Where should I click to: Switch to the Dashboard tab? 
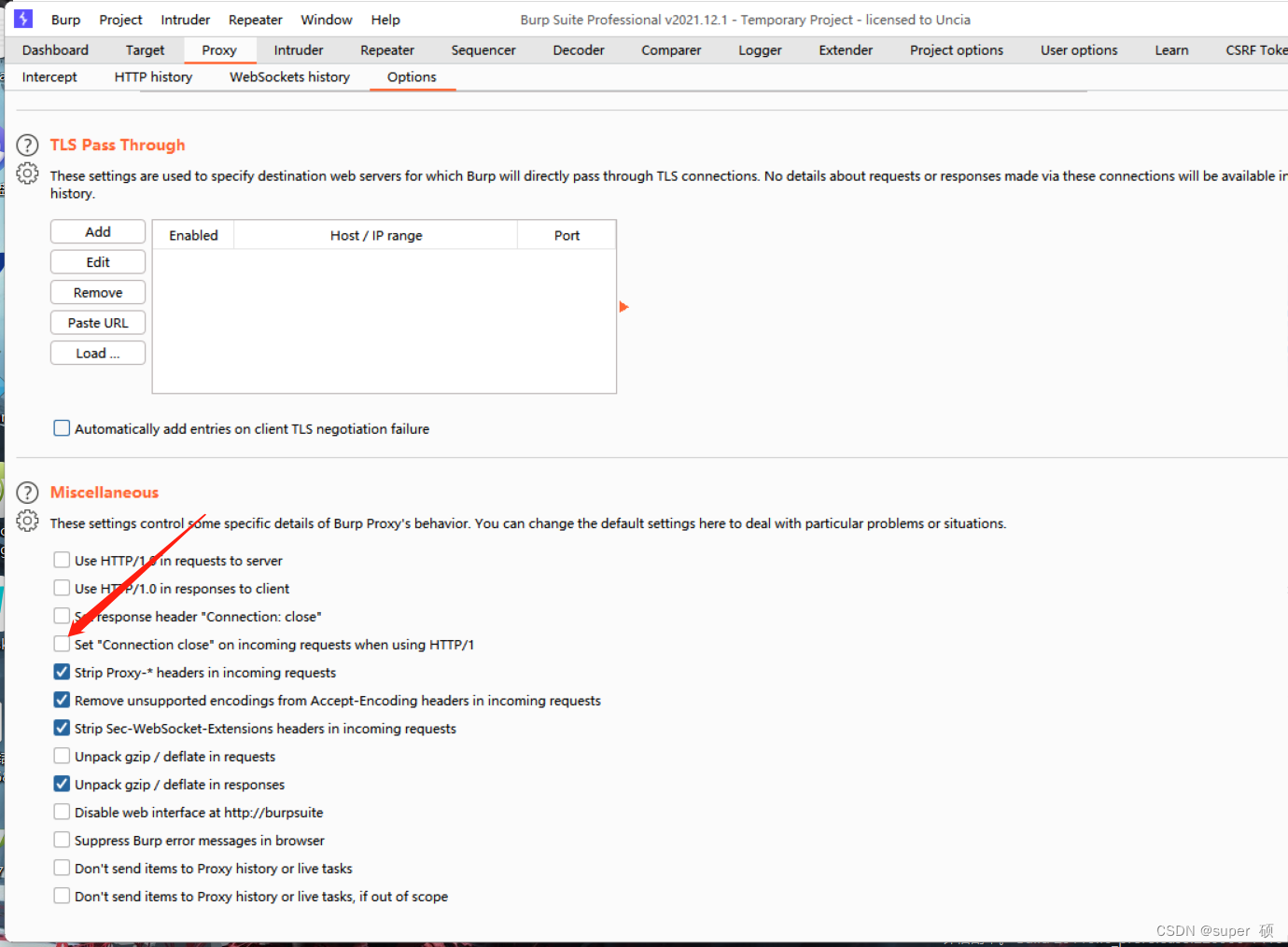(x=55, y=50)
